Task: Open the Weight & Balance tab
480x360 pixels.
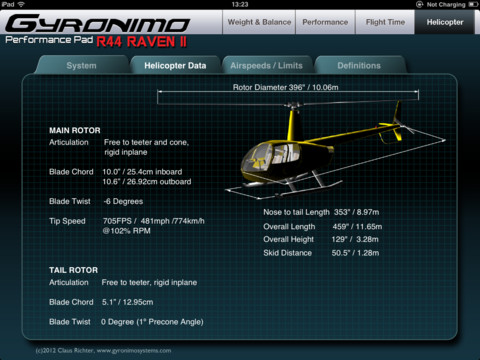Action: [x=259, y=22]
